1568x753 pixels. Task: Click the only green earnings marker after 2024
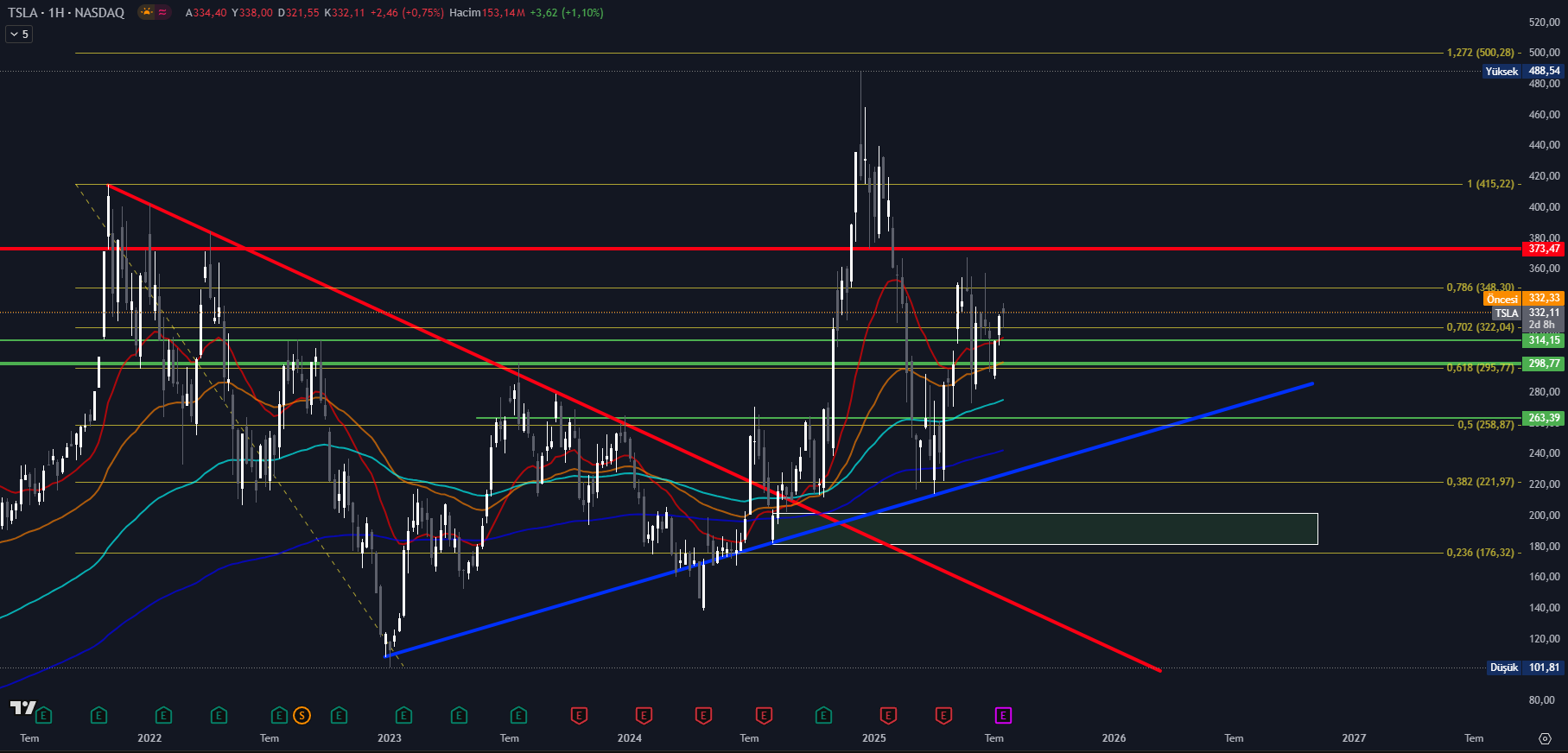pos(823,715)
